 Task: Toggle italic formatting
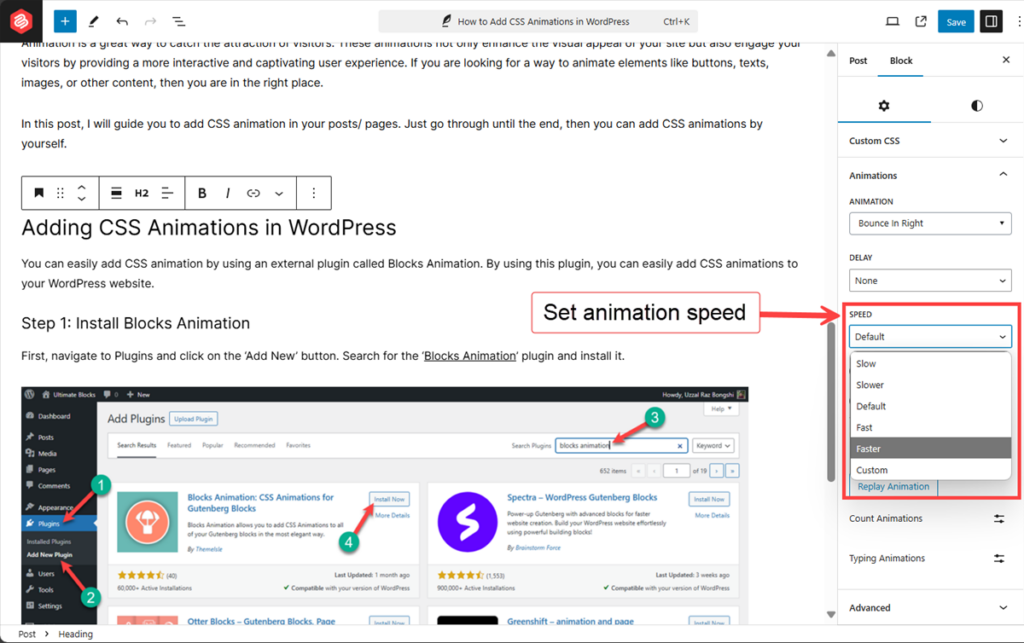(227, 193)
